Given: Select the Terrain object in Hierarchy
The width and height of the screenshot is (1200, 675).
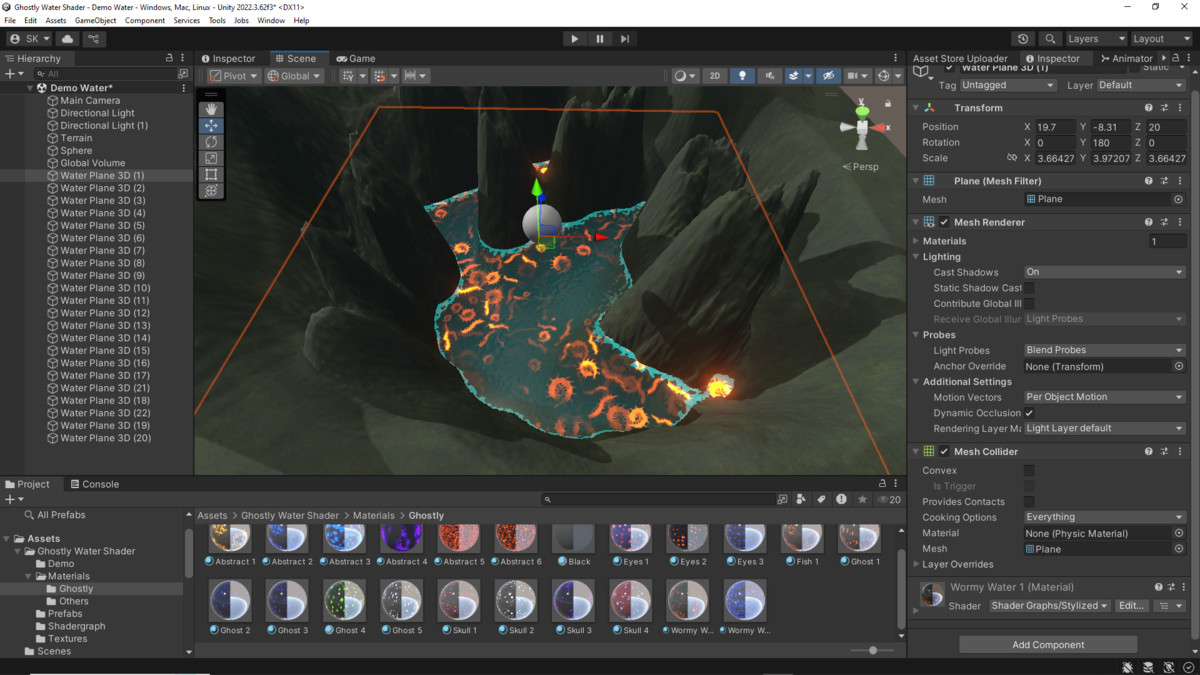Looking at the screenshot, I should click(76, 138).
